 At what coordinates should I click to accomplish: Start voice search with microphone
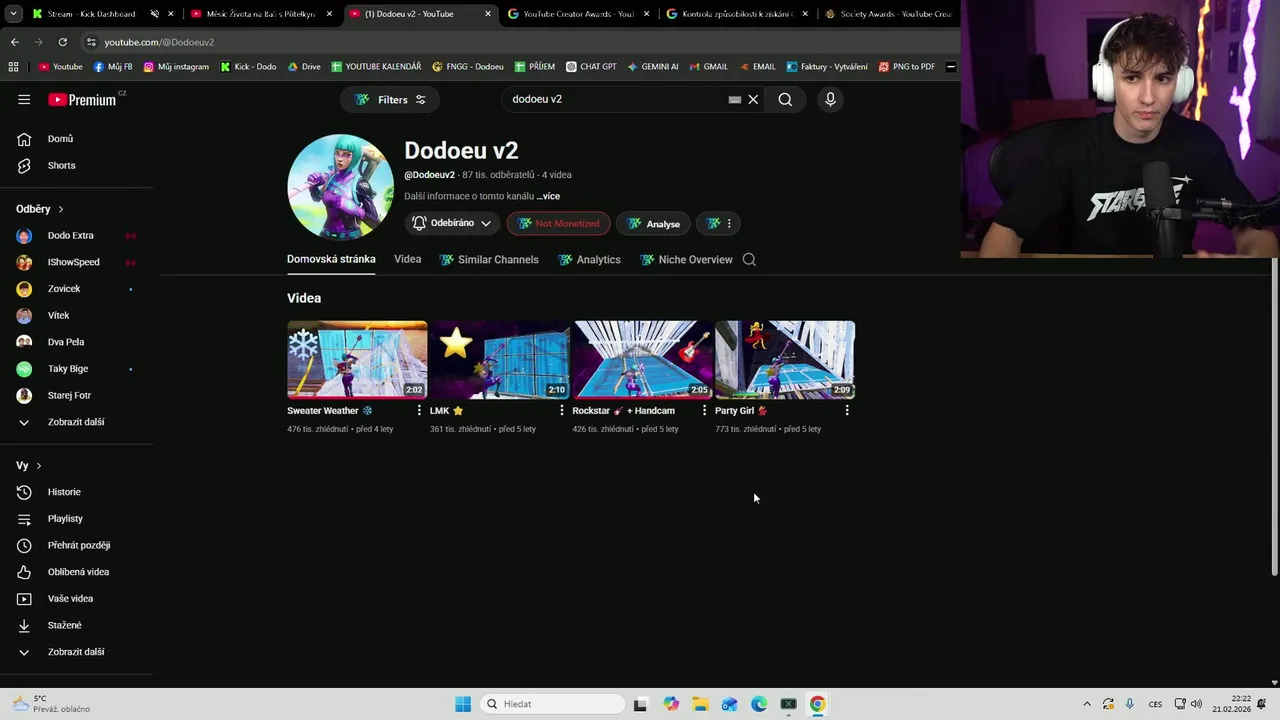(x=830, y=99)
